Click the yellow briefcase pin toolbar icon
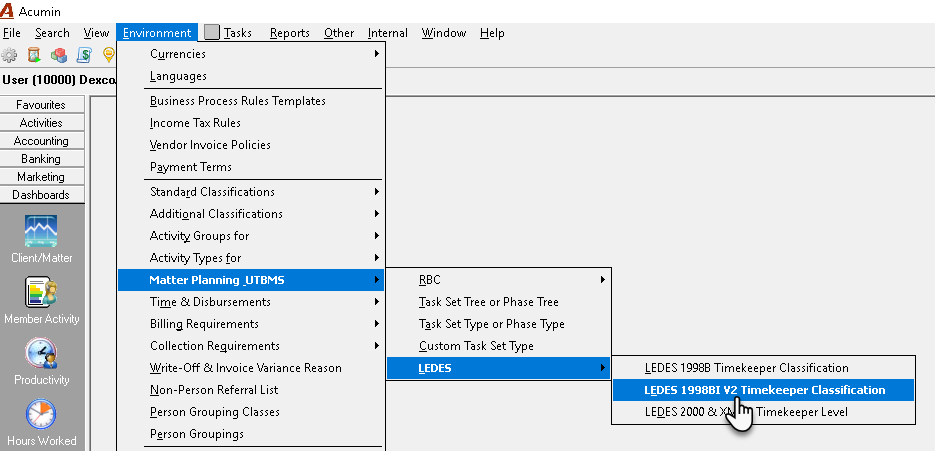 [x=109, y=55]
